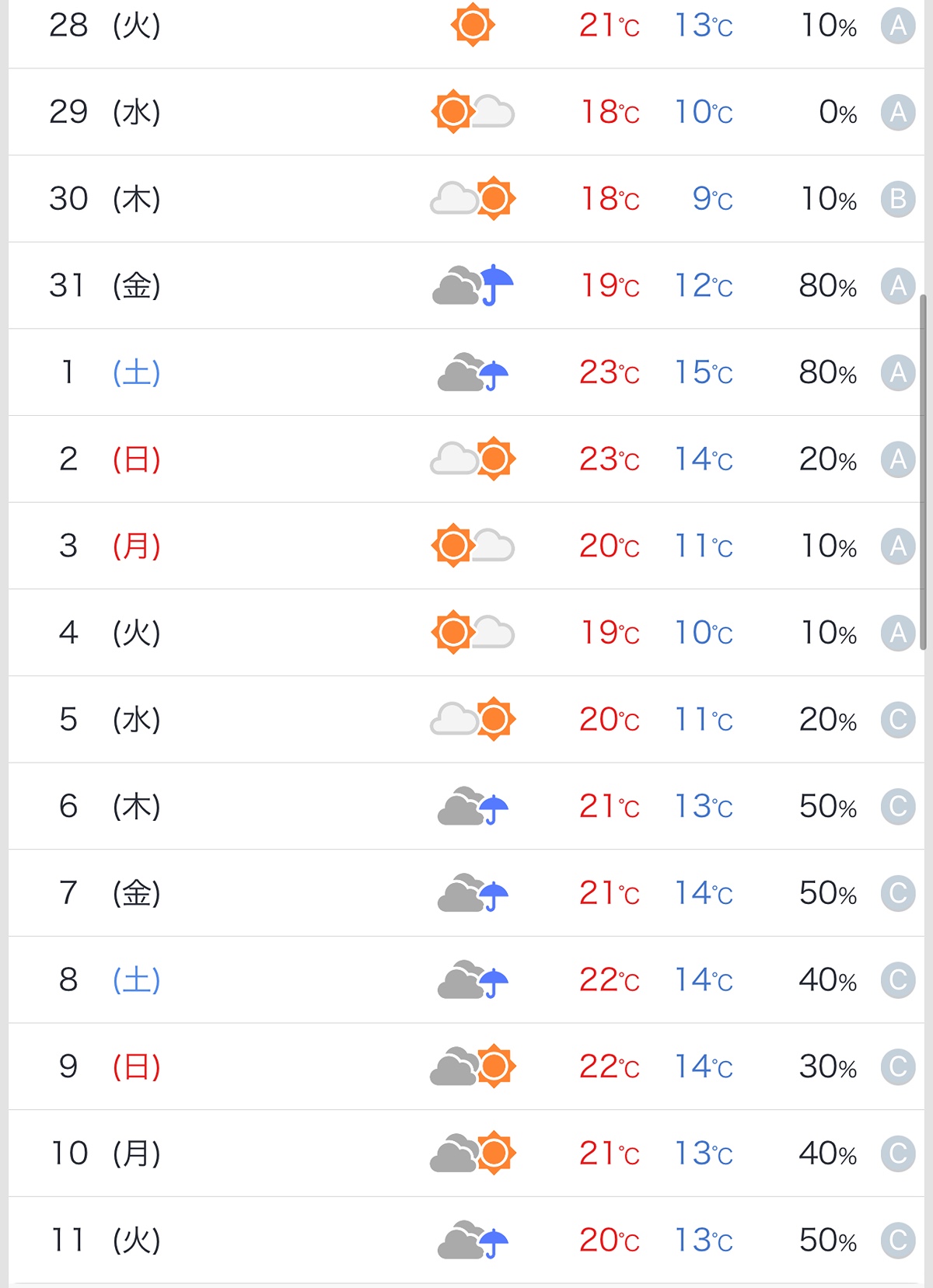The image size is (933, 1288).
Task: Click the reliability C badge for the 10th
Action: click(x=897, y=1154)
